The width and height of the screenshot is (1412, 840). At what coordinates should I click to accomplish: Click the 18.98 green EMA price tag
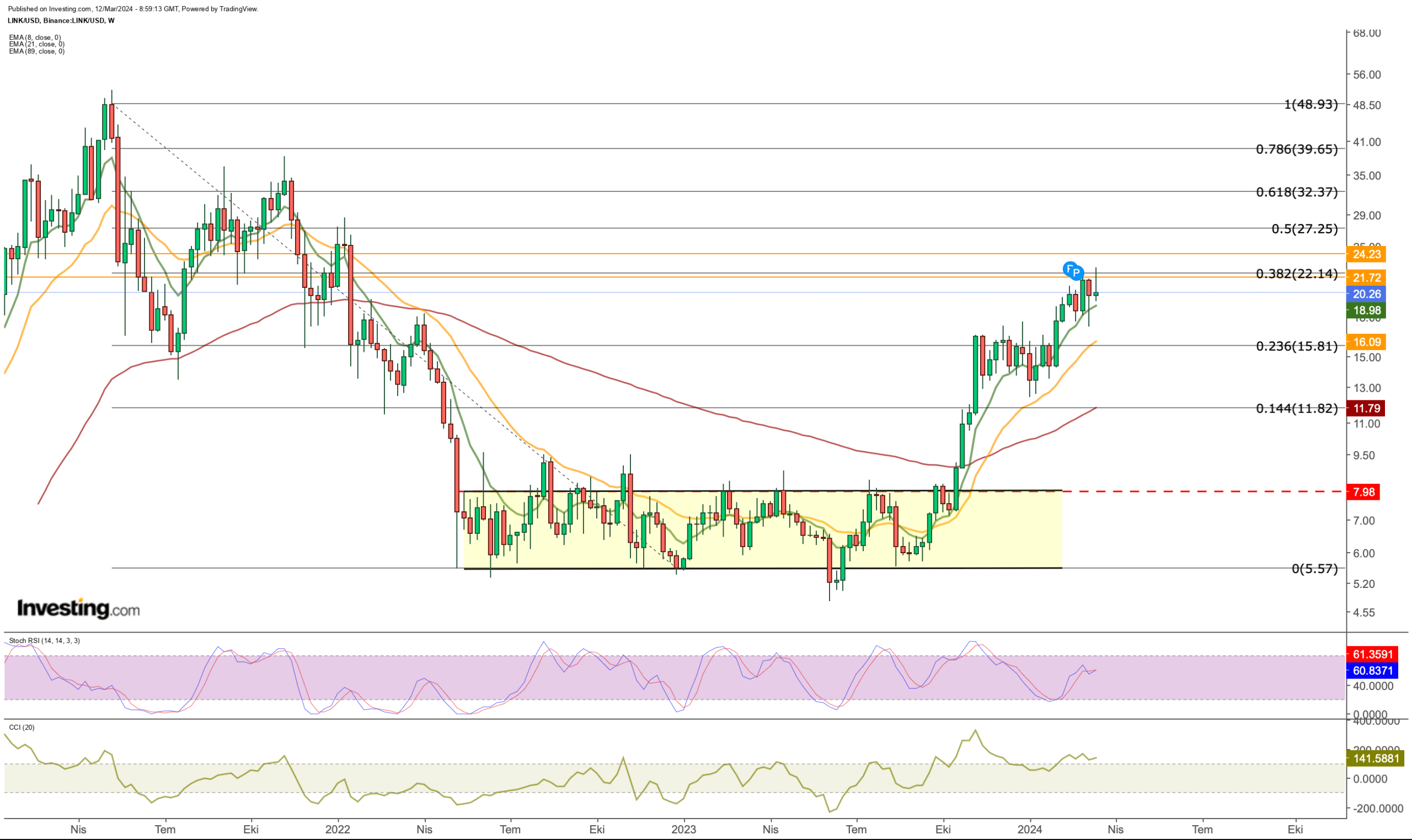point(1367,310)
